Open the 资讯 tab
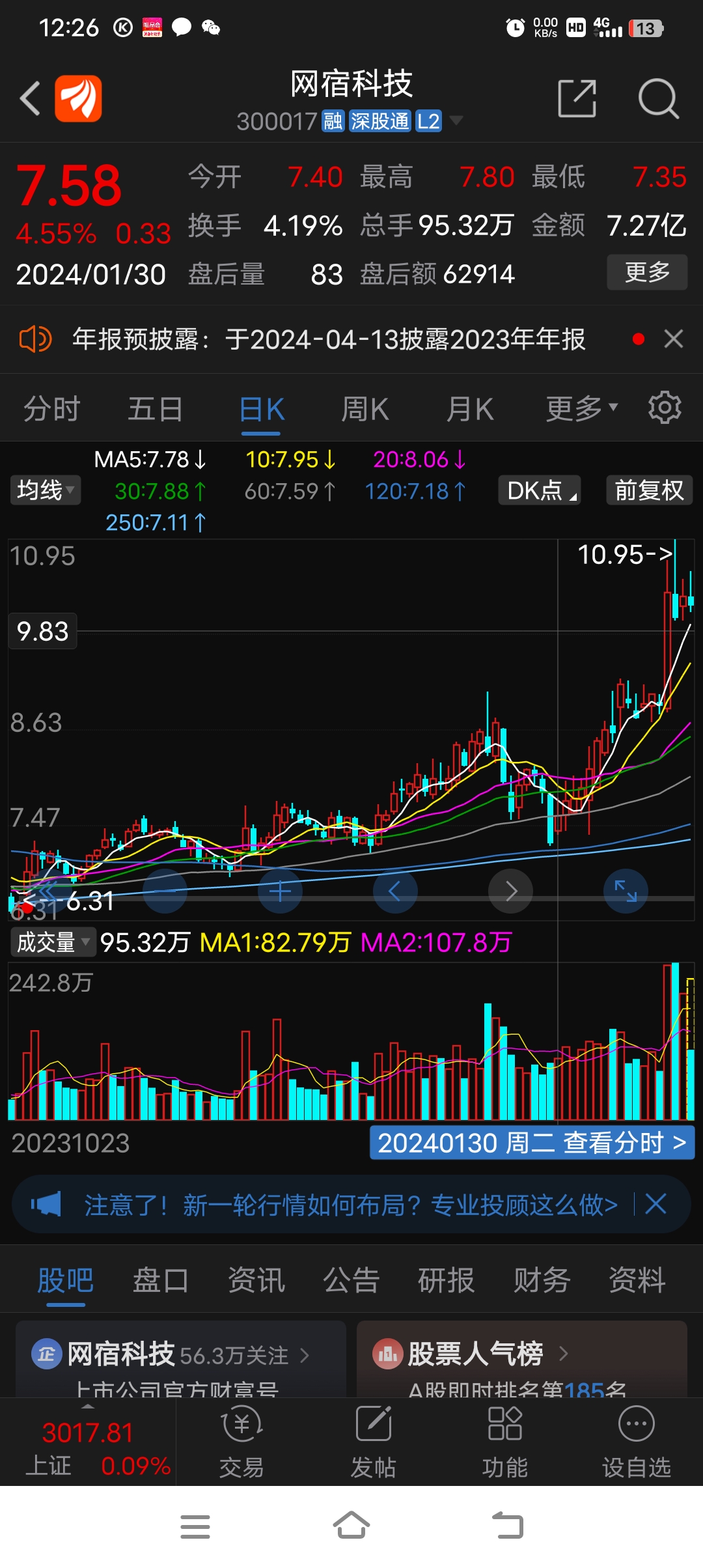703x1568 pixels. (256, 1281)
